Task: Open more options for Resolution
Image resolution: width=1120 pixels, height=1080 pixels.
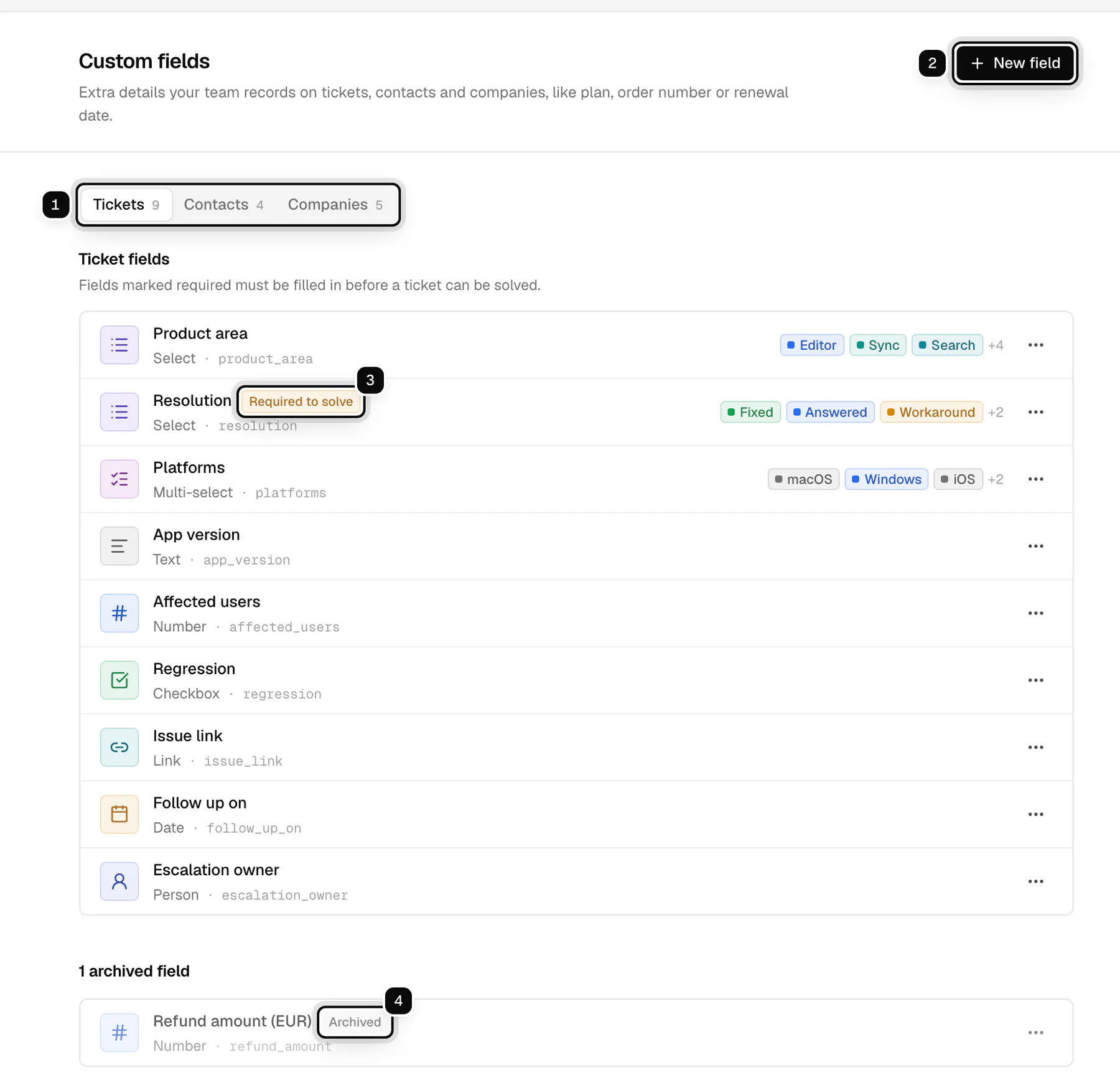Action: tap(1036, 412)
